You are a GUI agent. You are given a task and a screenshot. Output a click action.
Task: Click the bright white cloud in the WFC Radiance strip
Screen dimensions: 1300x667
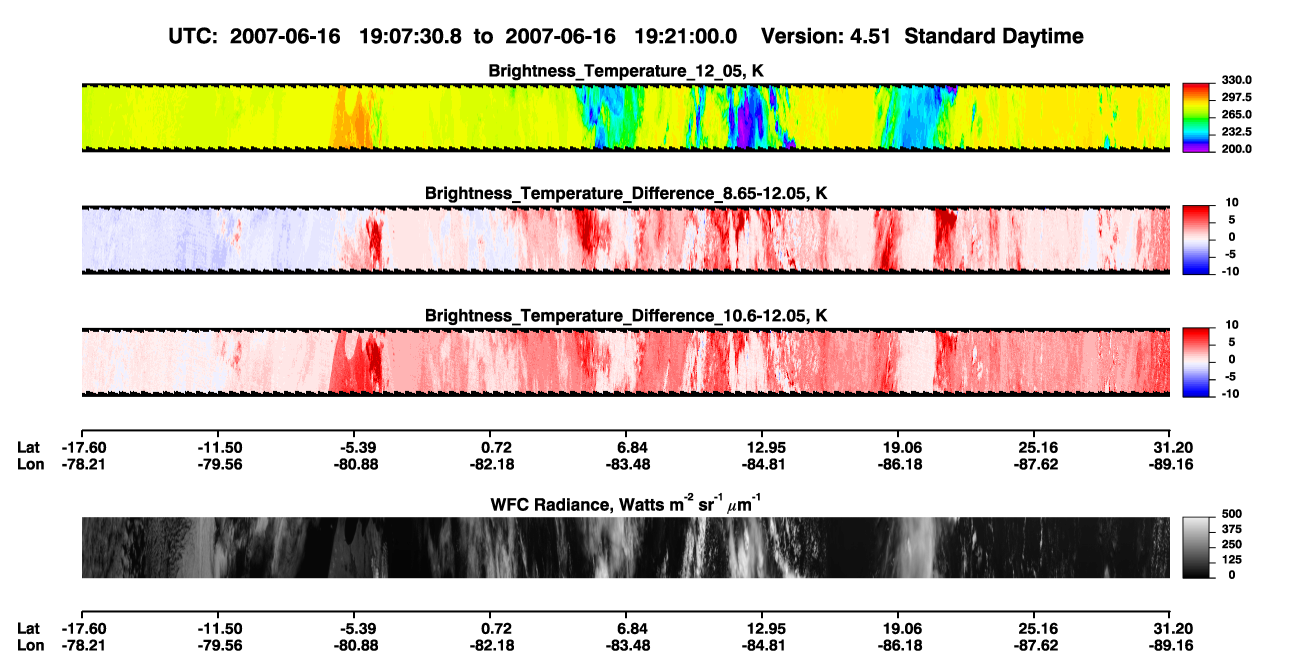[x=908, y=548]
